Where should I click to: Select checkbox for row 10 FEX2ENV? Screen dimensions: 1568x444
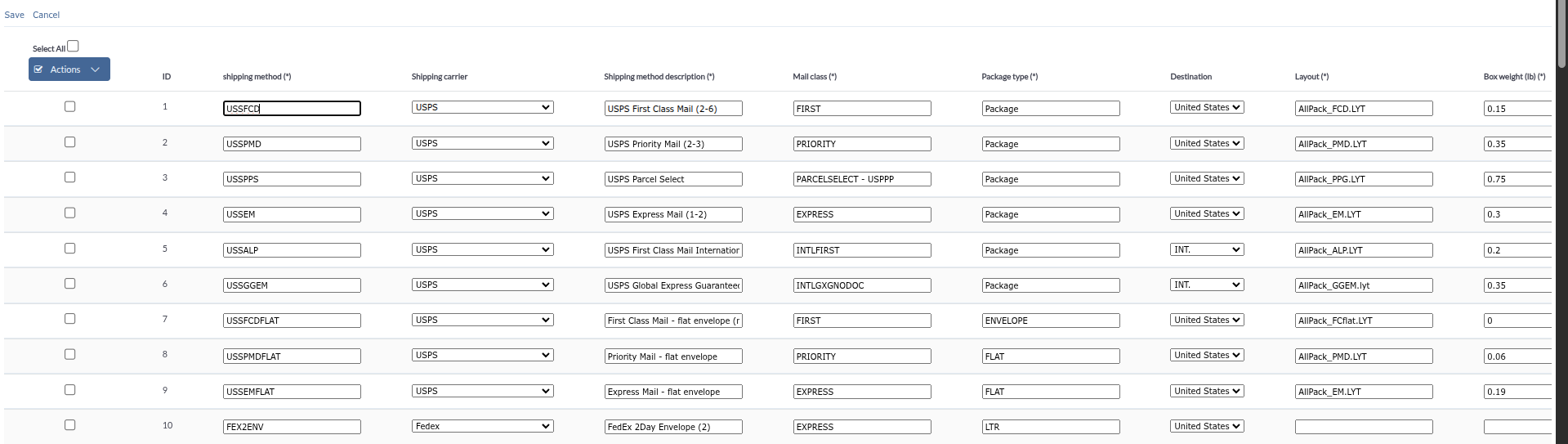[70, 425]
